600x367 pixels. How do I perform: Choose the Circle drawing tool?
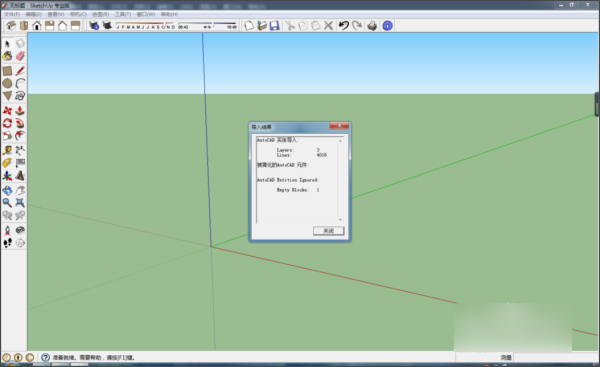click(7, 83)
